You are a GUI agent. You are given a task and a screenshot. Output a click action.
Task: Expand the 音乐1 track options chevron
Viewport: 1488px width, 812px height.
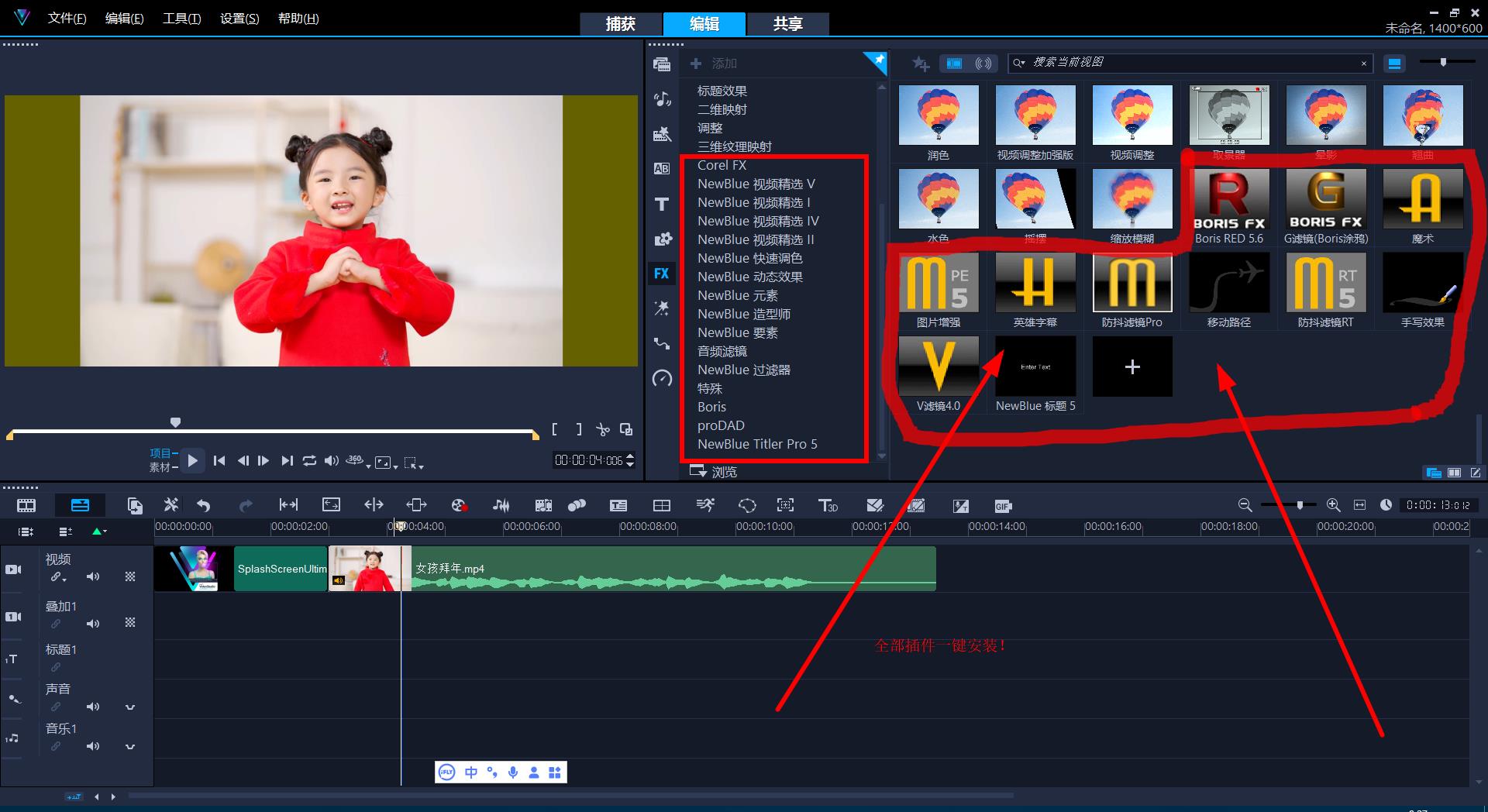pyautogui.click(x=130, y=747)
